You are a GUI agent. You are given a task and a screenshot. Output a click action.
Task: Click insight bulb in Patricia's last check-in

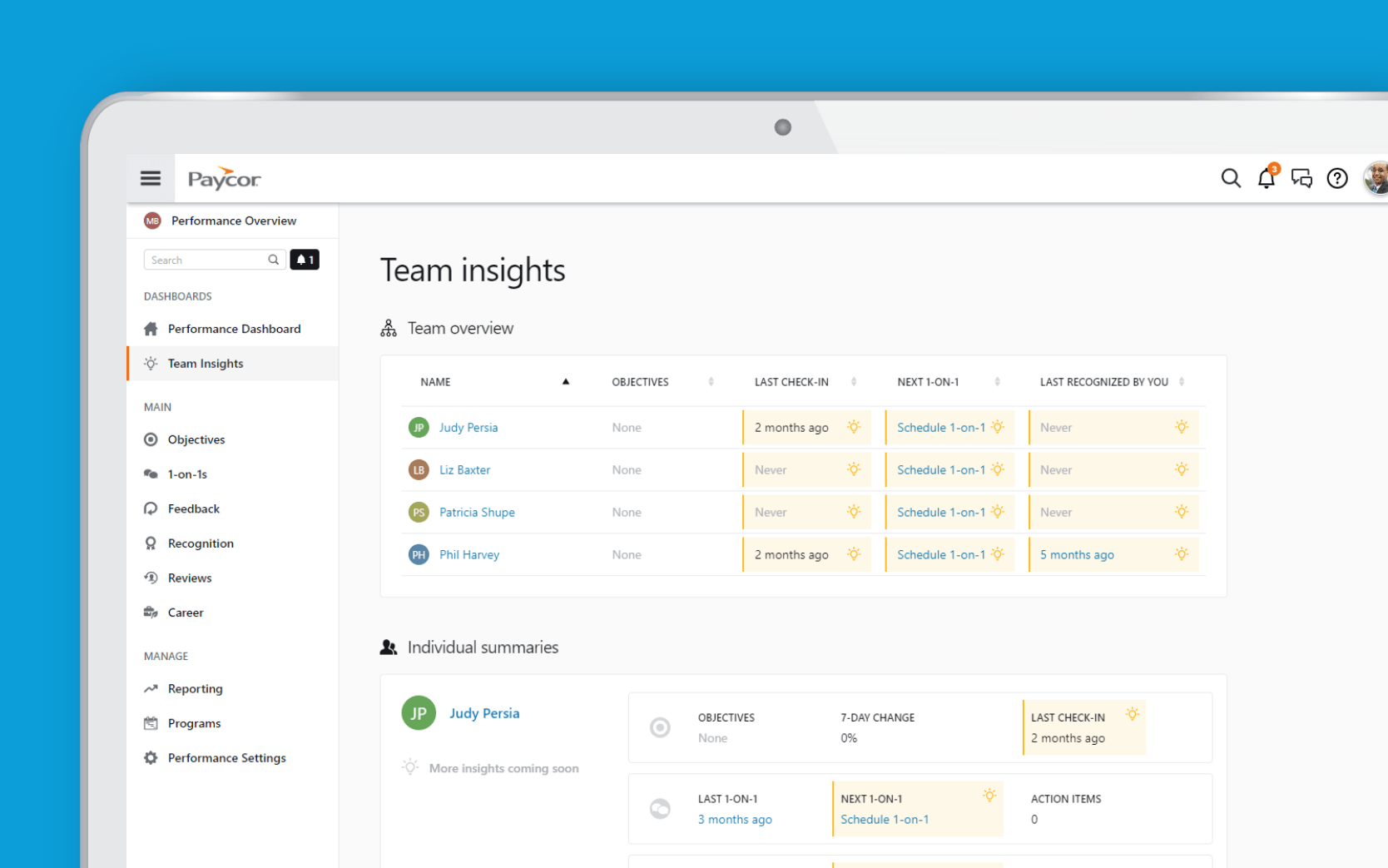(854, 512)
